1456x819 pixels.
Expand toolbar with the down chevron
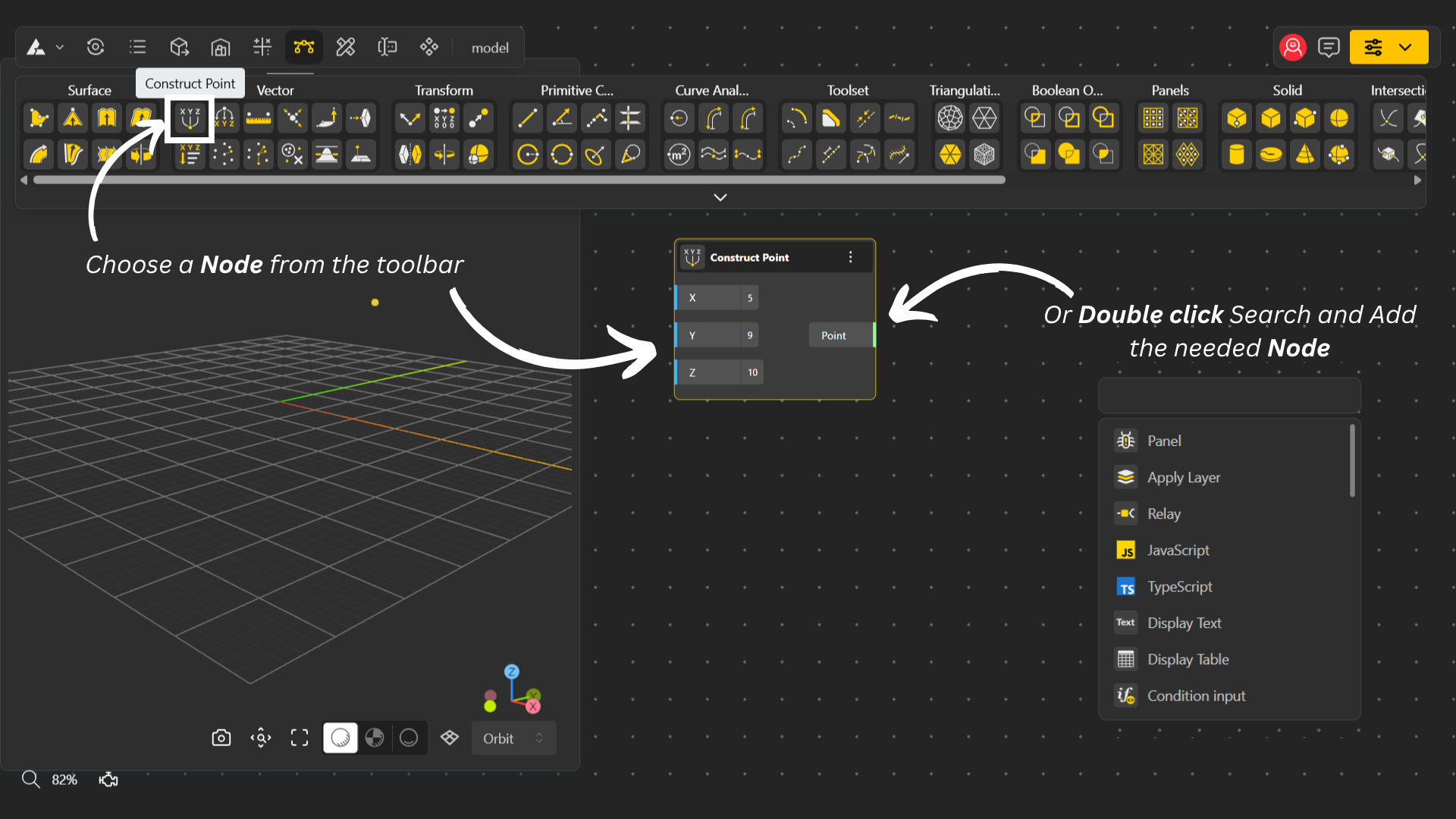tap(720, 197)
